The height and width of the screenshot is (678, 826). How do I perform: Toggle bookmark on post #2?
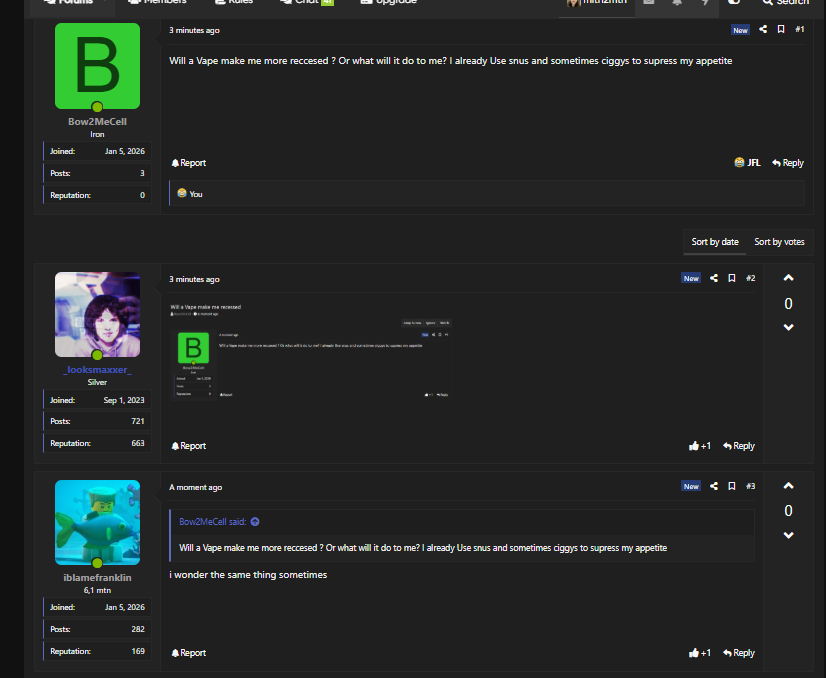pyautogui.click(x=732, y=278)
